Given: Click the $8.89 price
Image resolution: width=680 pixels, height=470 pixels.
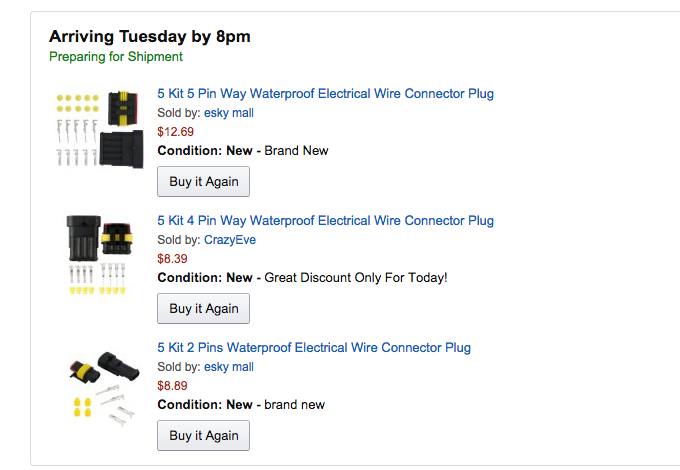Looking at the screenshot, I should click(172, 386).
